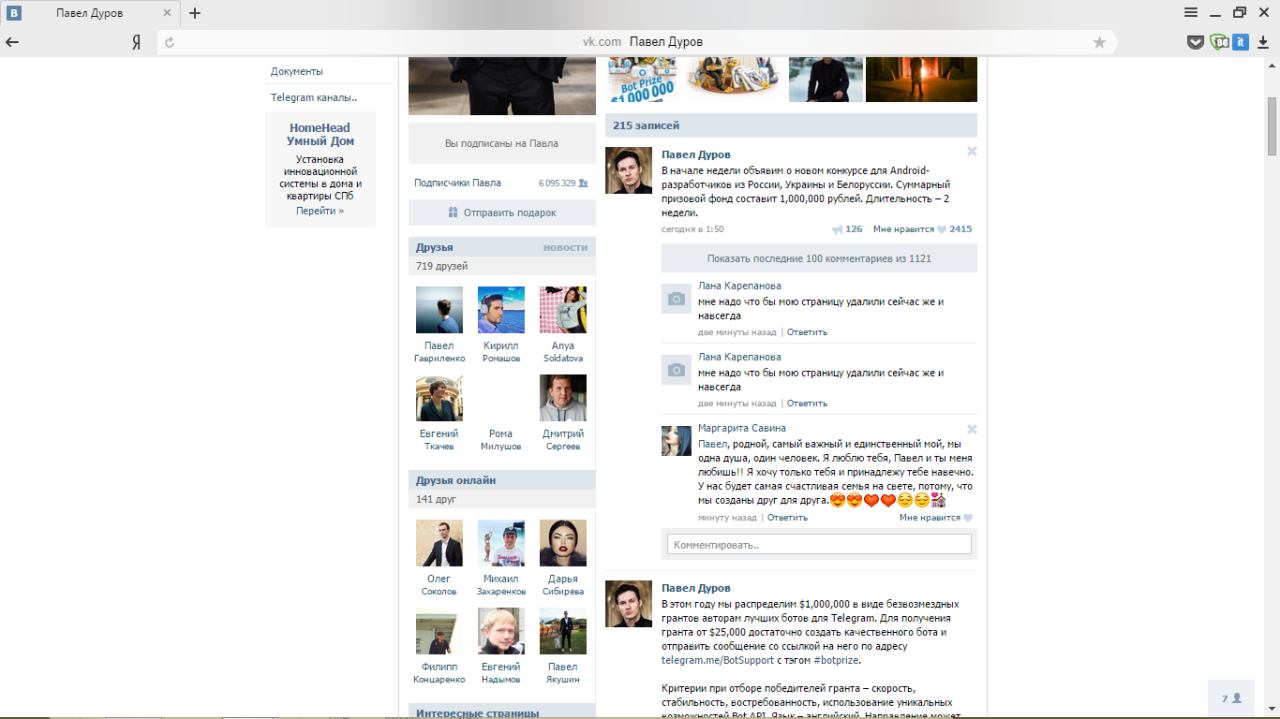Like Маргарита Савина's comment
Screen dimensions: 1280x719
935,518
